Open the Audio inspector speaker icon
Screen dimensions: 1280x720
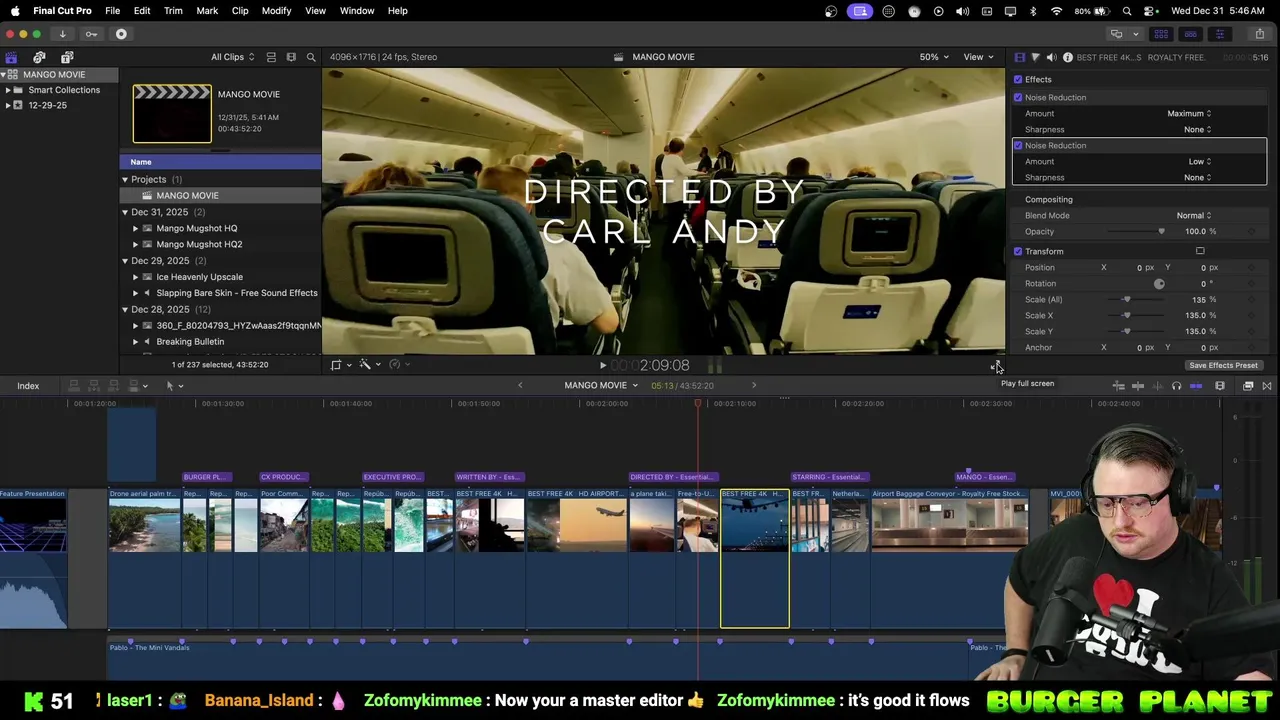pyautogui.click(x=1051, y=57)
